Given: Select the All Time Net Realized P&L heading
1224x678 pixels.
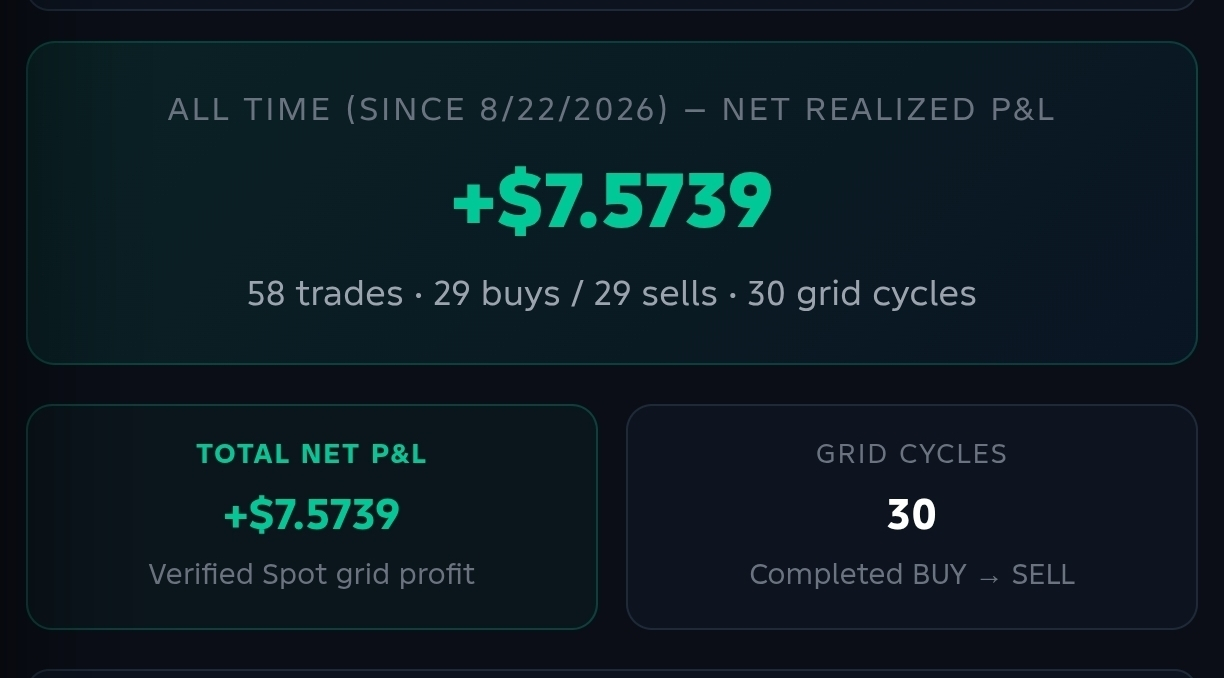Looking at the screenshot, I should click(611, 109).
